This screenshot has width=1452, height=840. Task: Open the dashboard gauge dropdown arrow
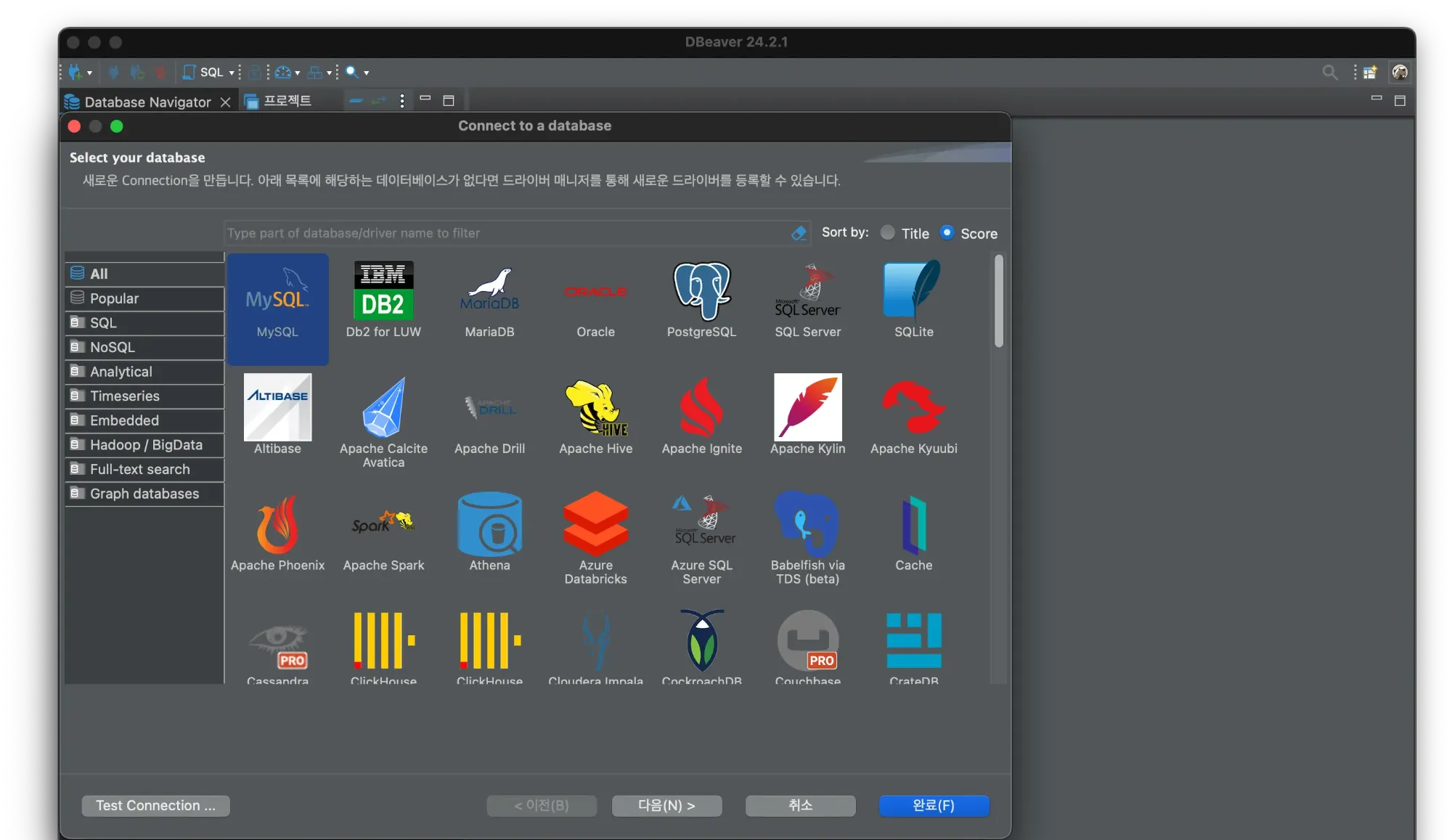point(298,73)
